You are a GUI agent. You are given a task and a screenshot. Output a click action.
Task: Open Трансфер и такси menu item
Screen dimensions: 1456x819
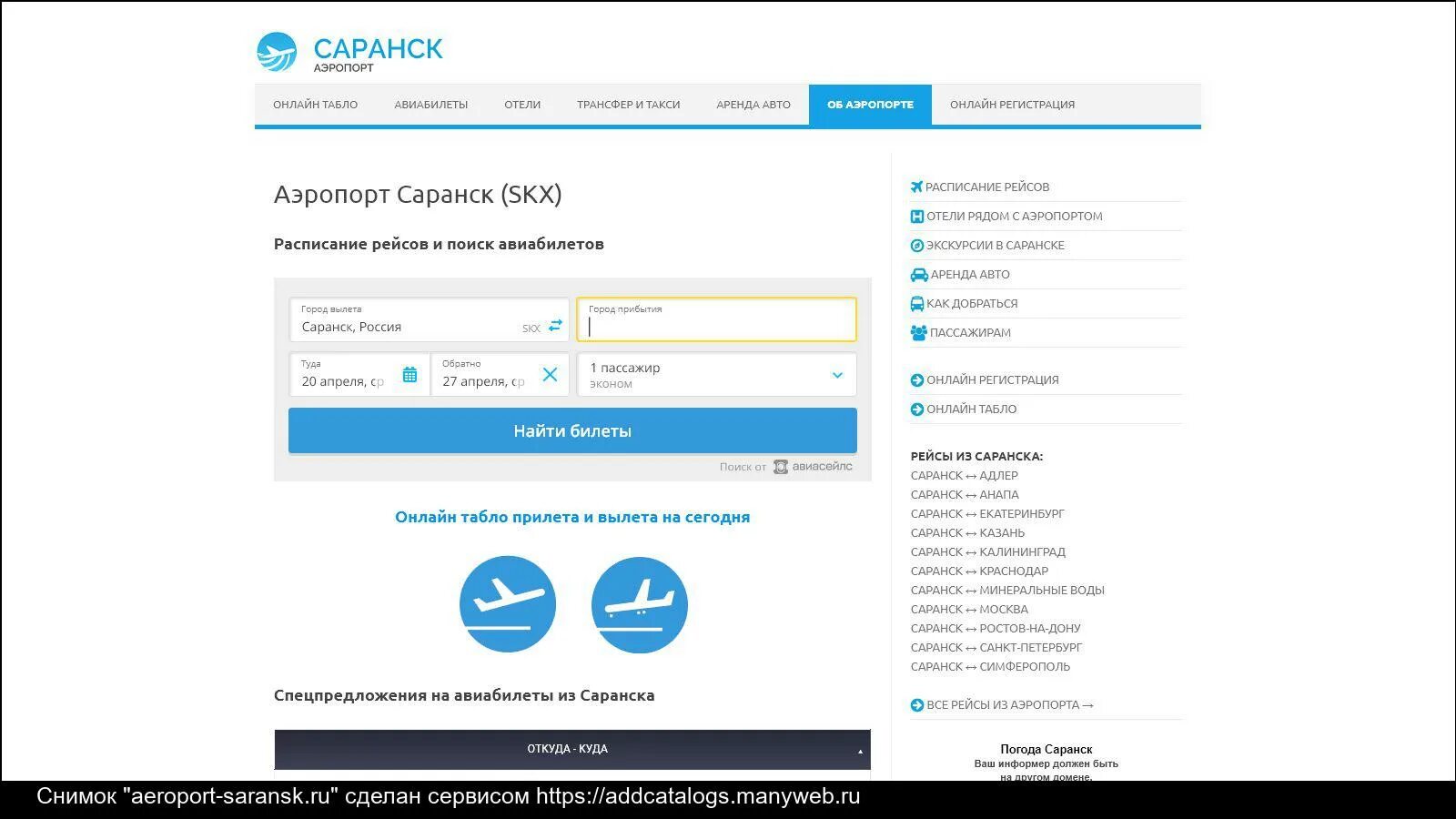[x=629, y=105]
